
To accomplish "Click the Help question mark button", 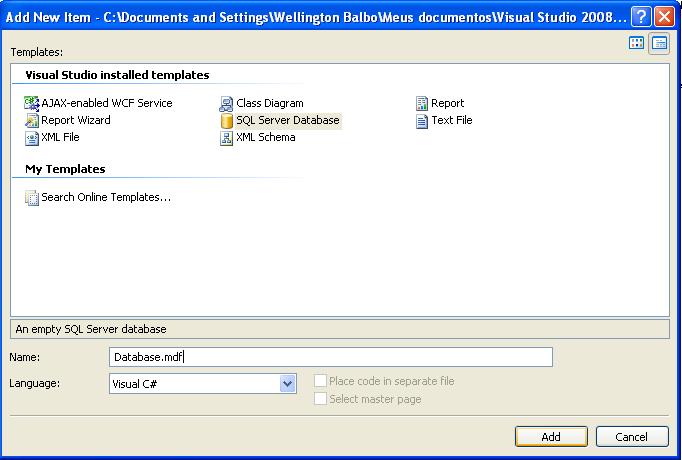I will point(641,18).
